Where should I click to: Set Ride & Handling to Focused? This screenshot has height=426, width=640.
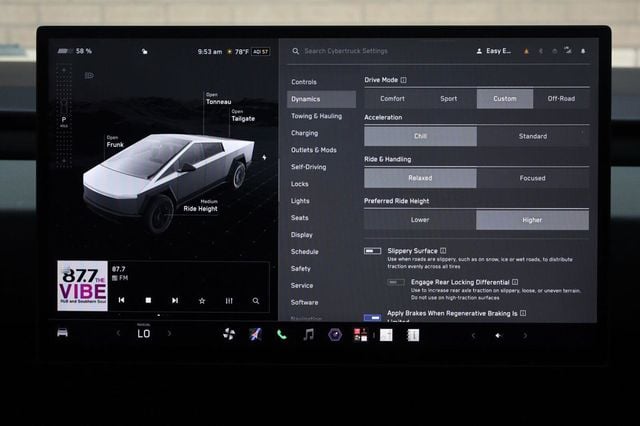click(532, 178)
